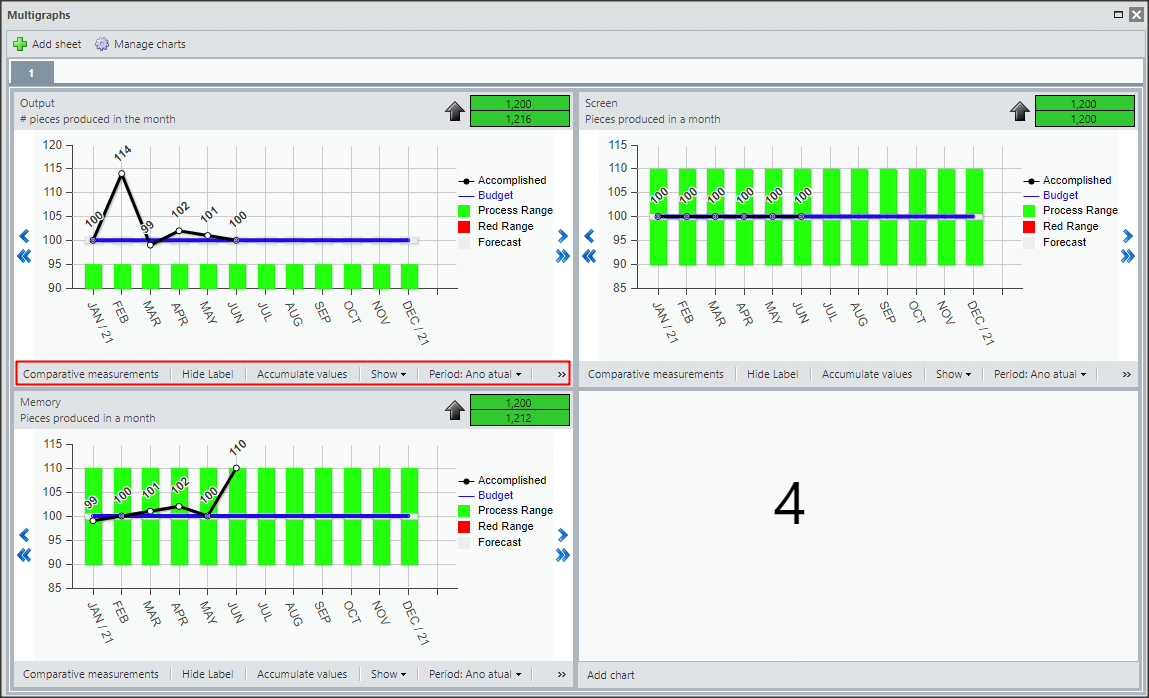The width and height of the screenshot is (1149, 698).
Task: Open Comparative measurements on Screen chart
Action: point(655,374)
